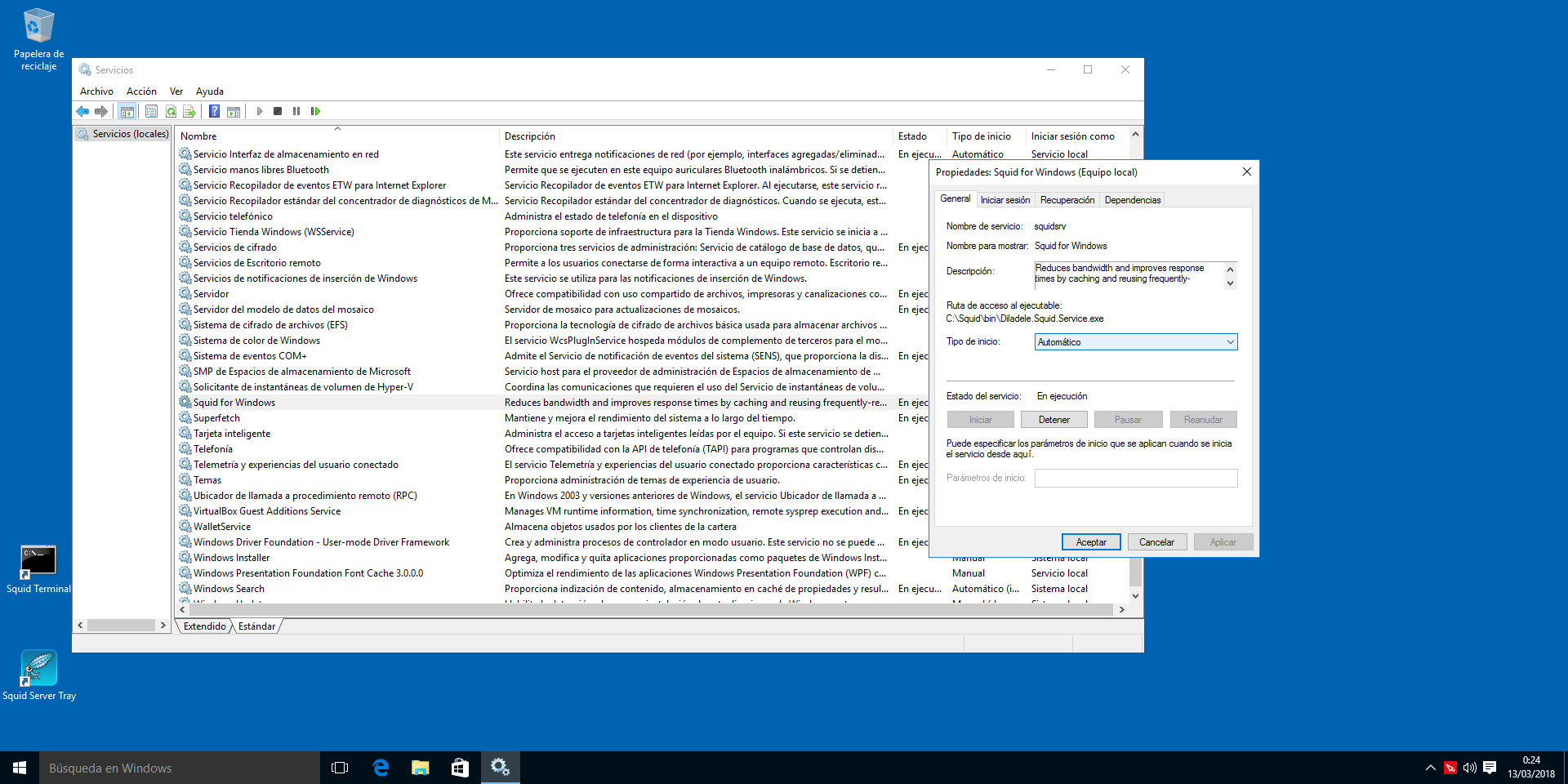
Task: Click the Refresh toolbar icon
Action: coord(171,111)
